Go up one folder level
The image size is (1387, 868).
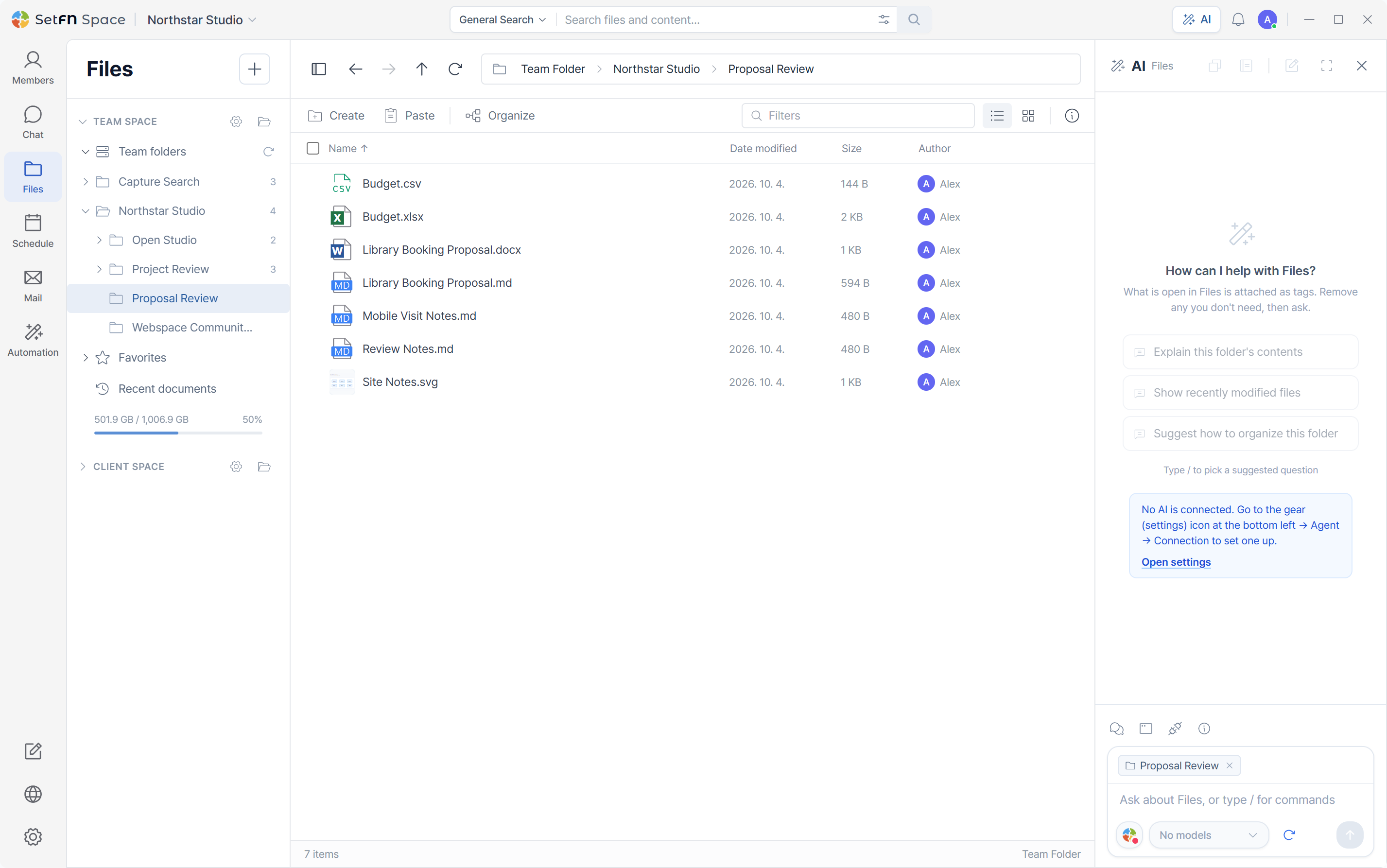(421, 69)
